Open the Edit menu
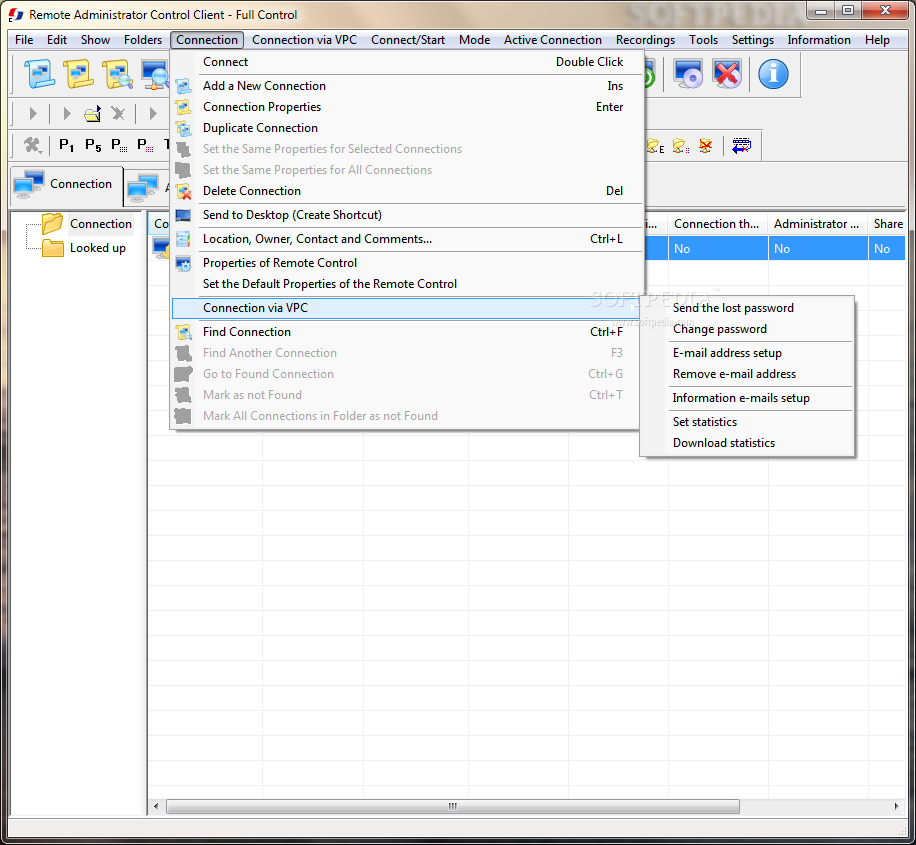 coord(57,40)
